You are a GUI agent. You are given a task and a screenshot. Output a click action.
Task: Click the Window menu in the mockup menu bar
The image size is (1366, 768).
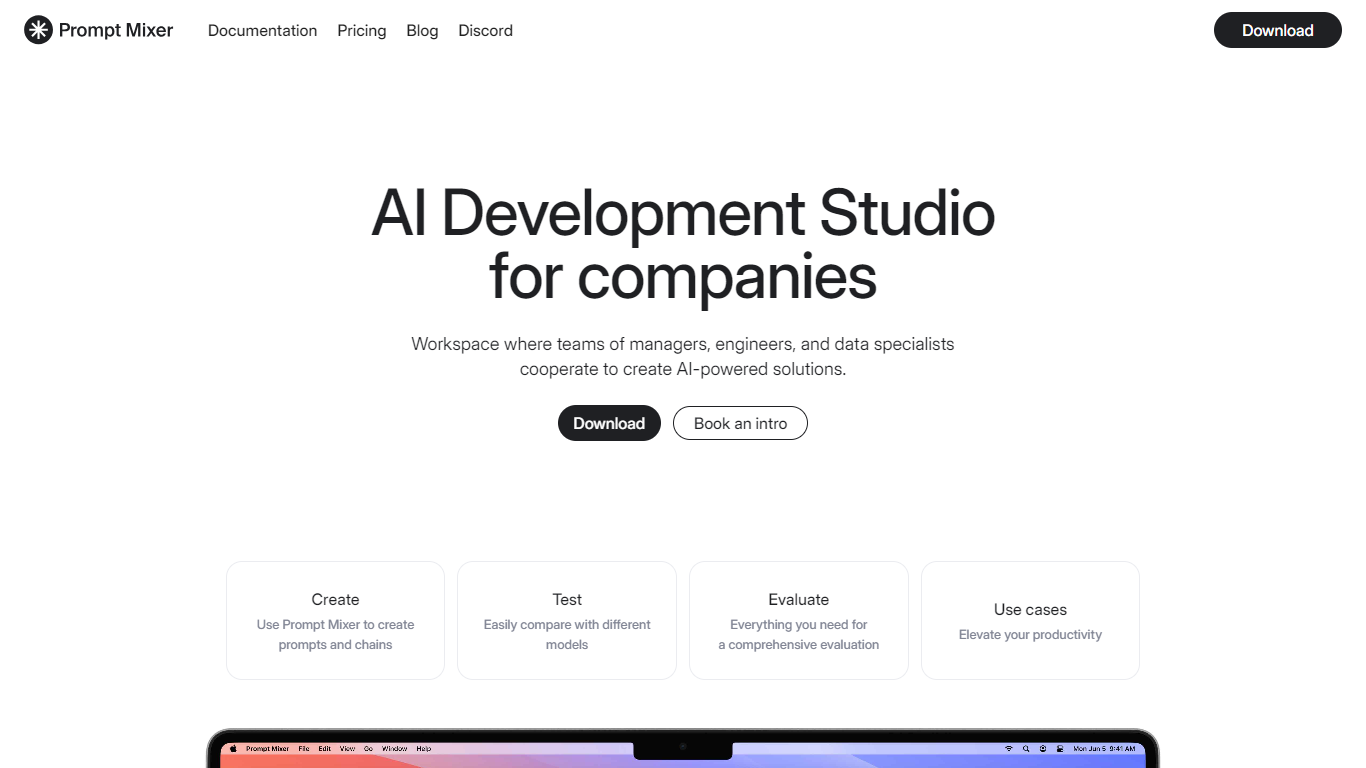394,748
